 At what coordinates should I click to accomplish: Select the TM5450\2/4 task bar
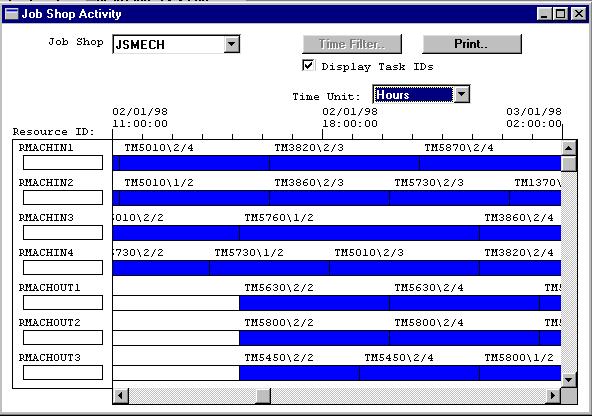tap(419, 373)
